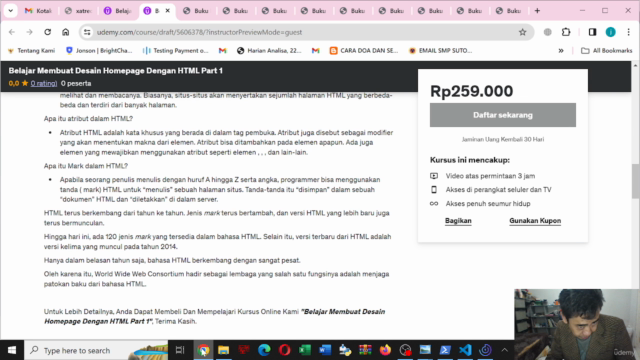Screen dimensions: 640x360
Task: Open Chrome from the taskbar
Action: (203, 350)
